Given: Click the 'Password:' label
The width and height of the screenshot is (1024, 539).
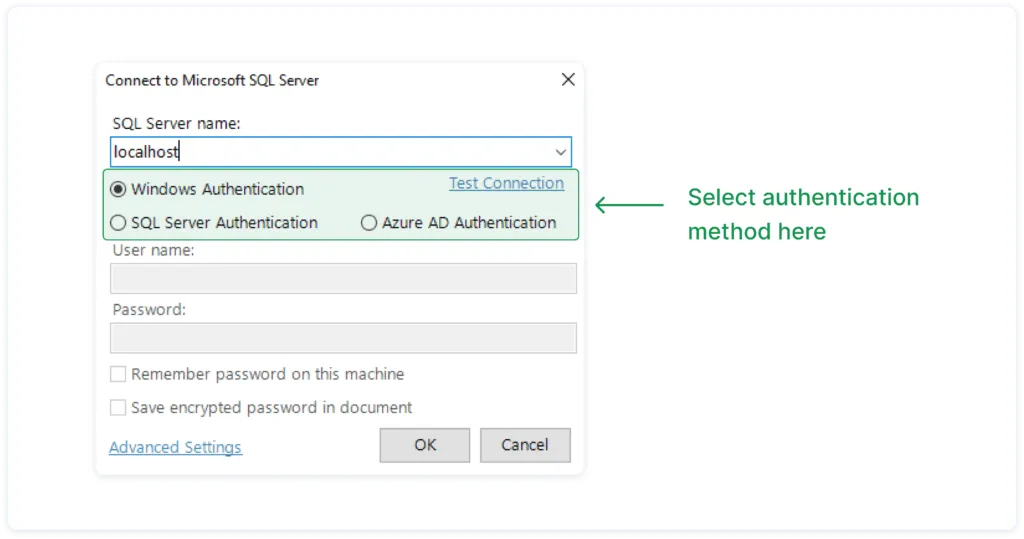Looking at the screenshot, I should coord(149,310).
